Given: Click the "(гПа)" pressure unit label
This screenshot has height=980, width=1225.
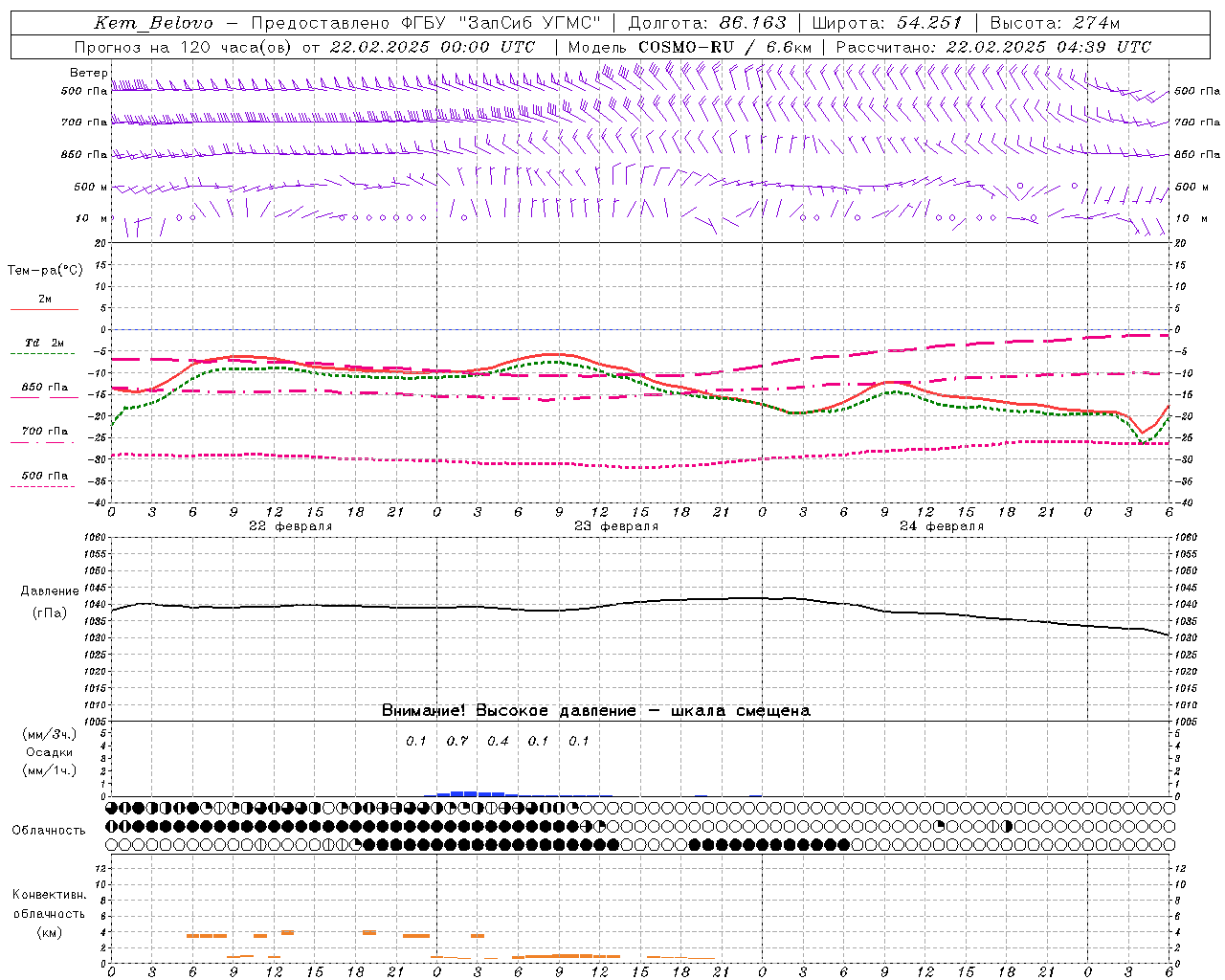Looking at the screenshot, I should coord(50,613).
